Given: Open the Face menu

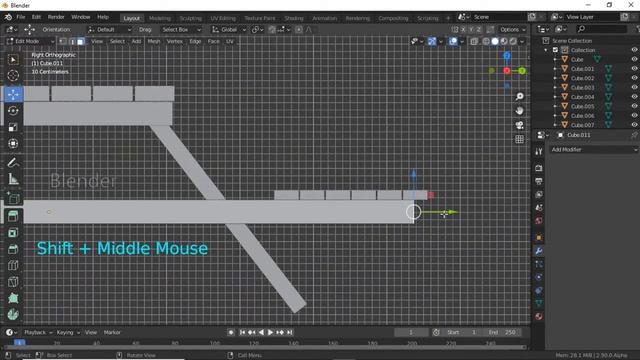Looking at the screenshot, I should pos(213,41).
